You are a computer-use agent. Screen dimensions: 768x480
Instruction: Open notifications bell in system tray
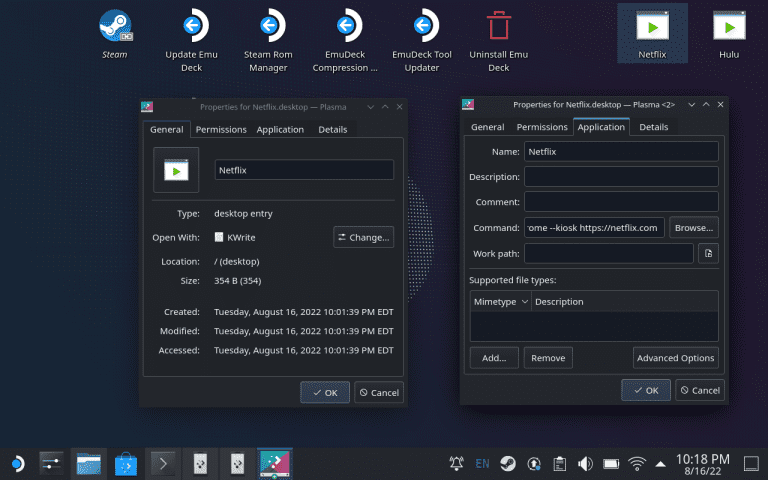point(456,463)
